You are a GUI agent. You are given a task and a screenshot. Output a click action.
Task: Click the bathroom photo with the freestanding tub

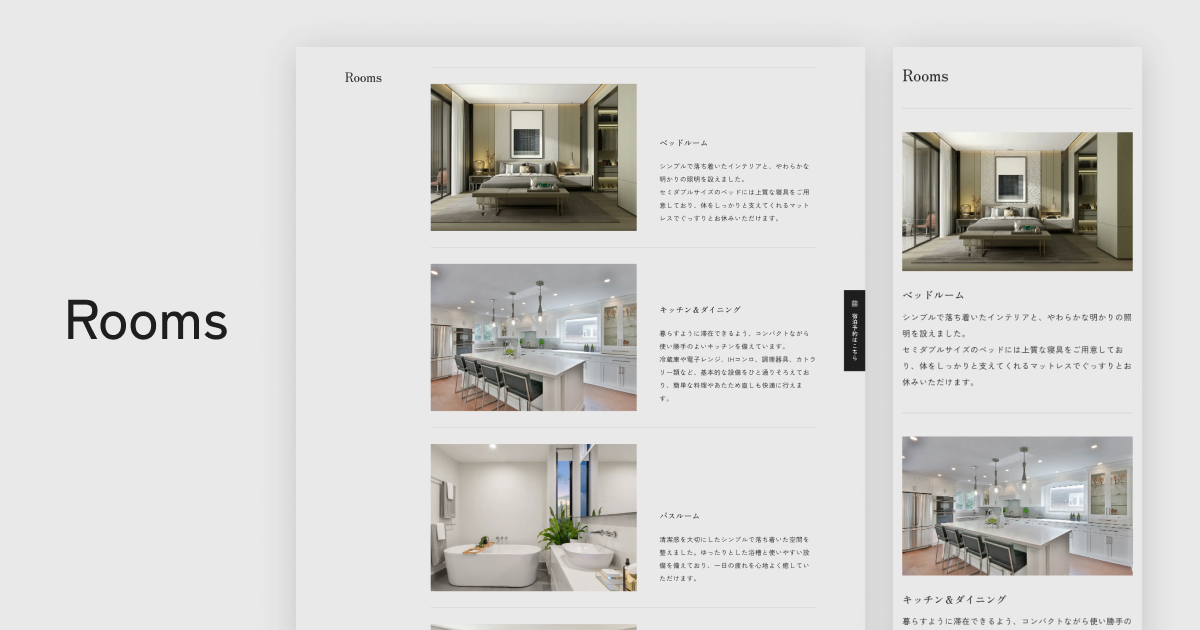click(x=533, y=517)
